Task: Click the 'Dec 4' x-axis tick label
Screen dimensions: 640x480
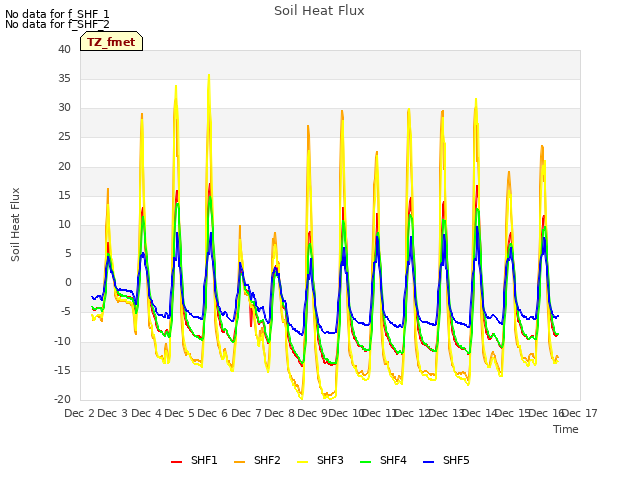Action: (x=147, y=413)
